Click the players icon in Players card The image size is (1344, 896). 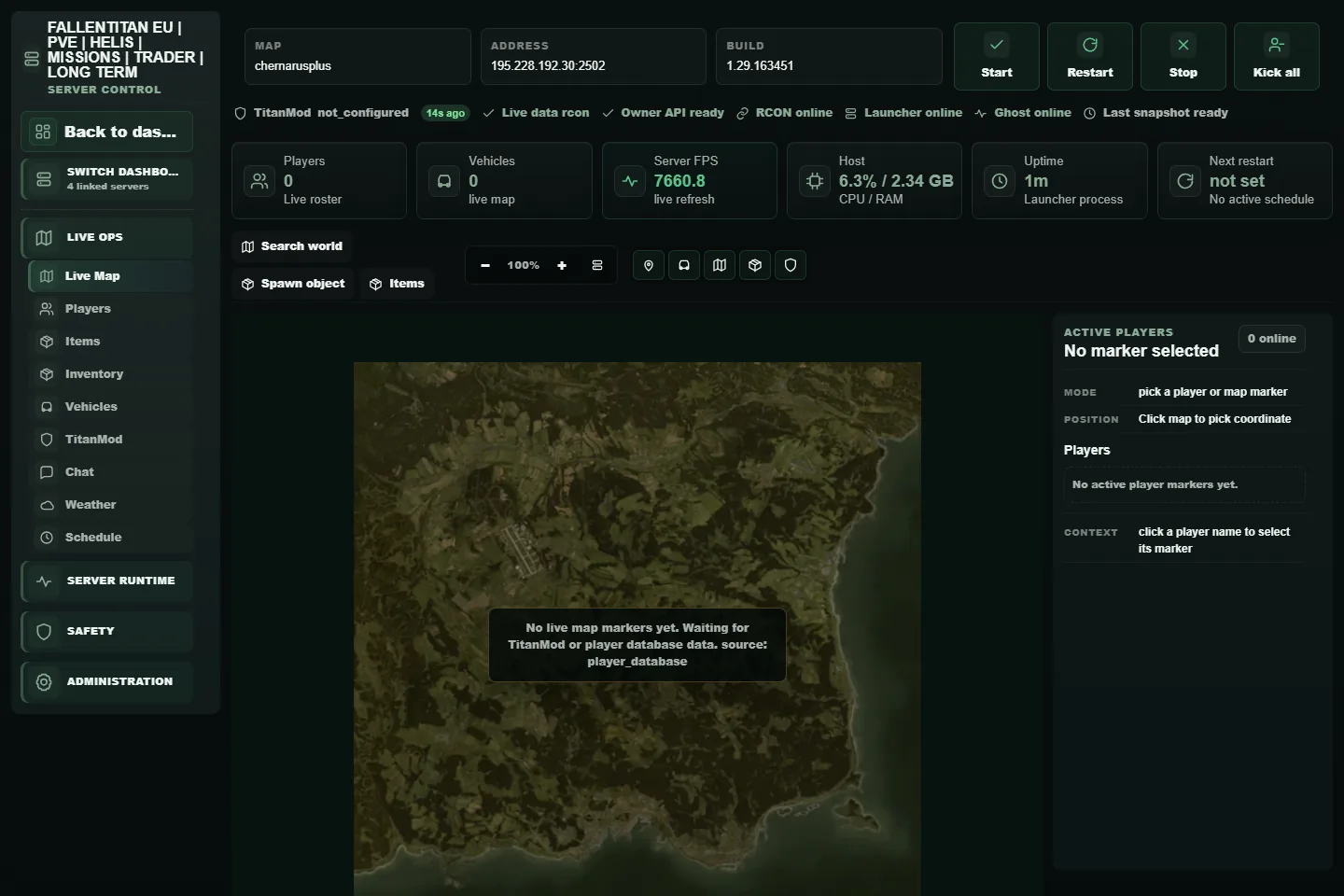pyautogui.click(x=259, y=181)
